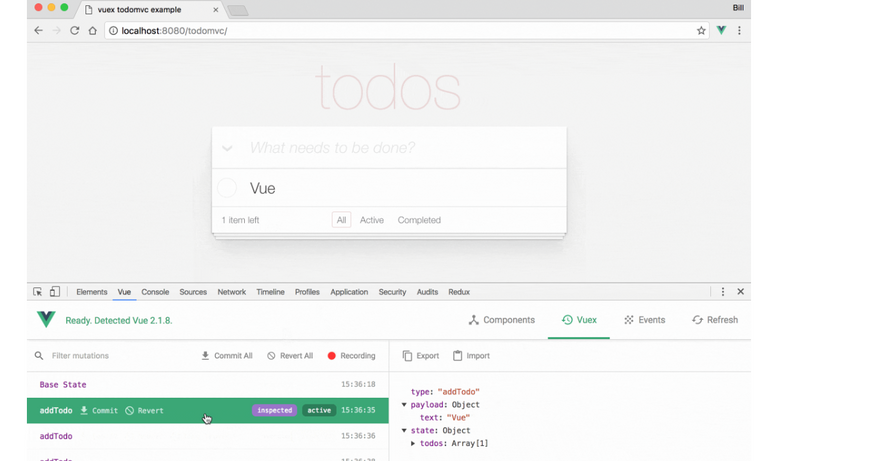Click the Commit All button
Viewport: 880px width, 461px height.
(x=226, y=356)
